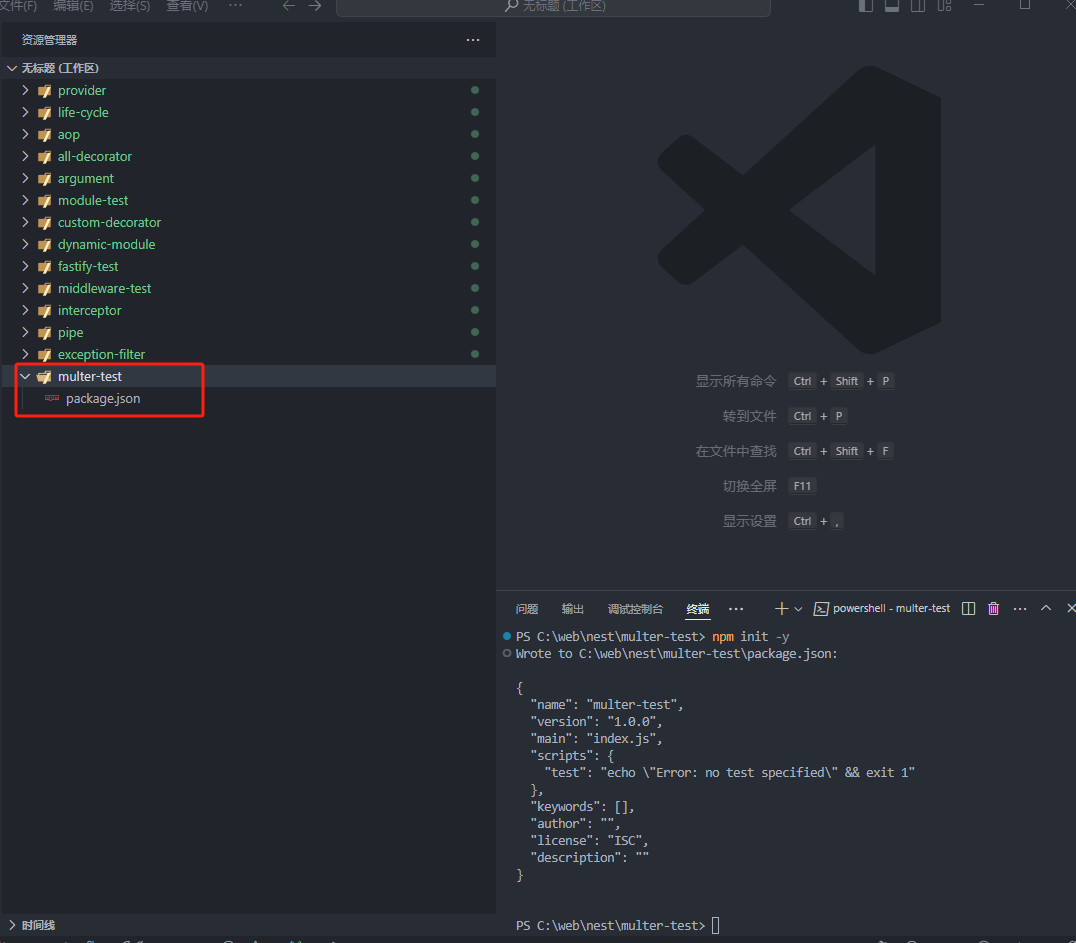The image size is (1076, 943).
Task: Click the aop folder icon
Action: coord(45,135)
